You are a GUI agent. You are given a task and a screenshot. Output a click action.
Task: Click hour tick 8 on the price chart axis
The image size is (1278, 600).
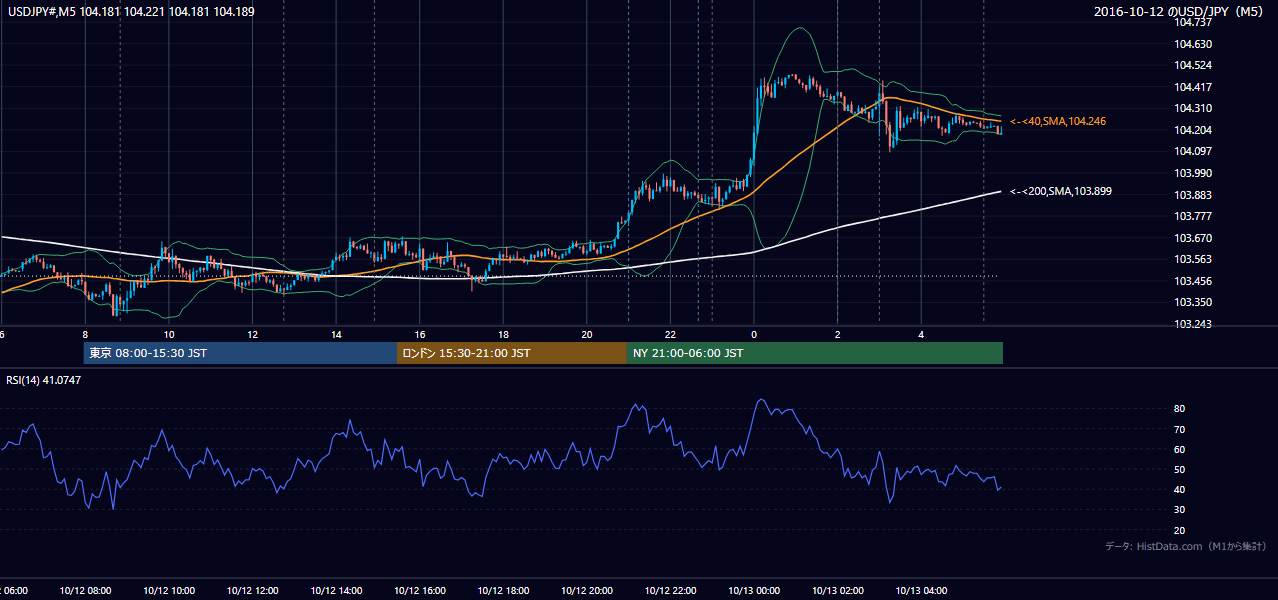pyautogui.click(x=85, y=335)
